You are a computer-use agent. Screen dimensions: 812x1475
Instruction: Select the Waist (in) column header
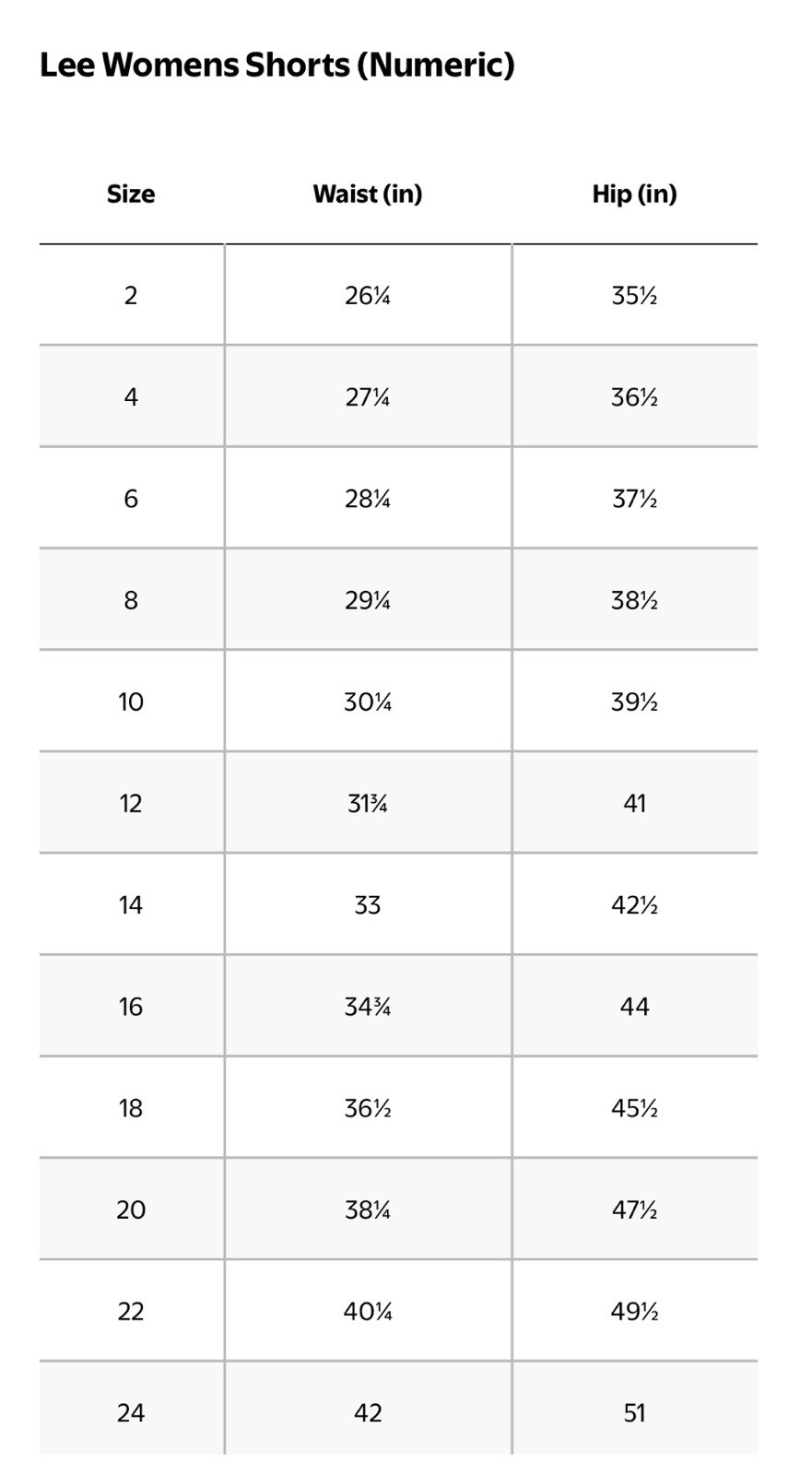368,194
